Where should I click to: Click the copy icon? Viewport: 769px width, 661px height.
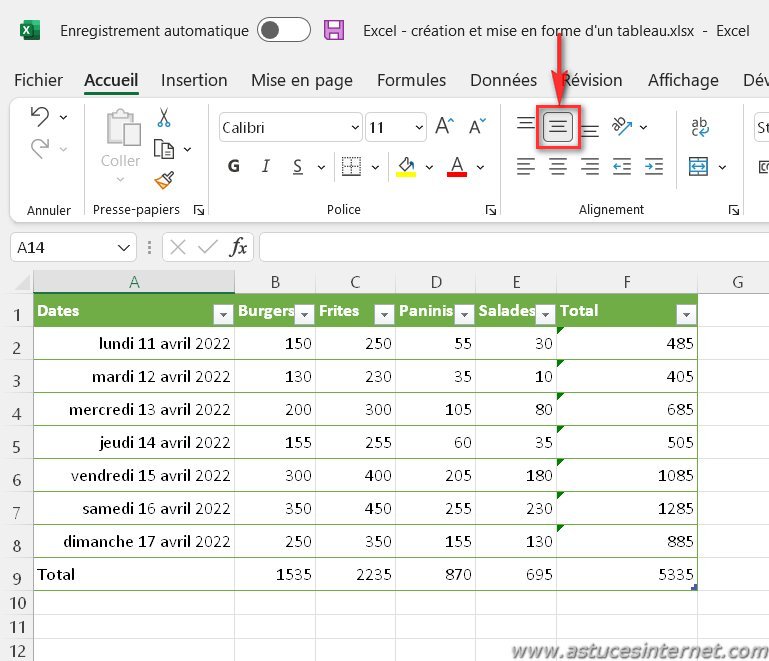[163, 149]
